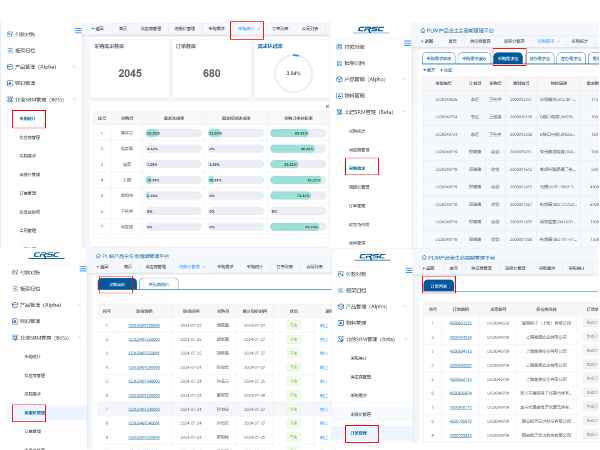Image resolution: width=600 pixels, height=450 pixels.
Task: Select the dark blue pill tab in inquiry list panel
Action: [x=117, y=284]
